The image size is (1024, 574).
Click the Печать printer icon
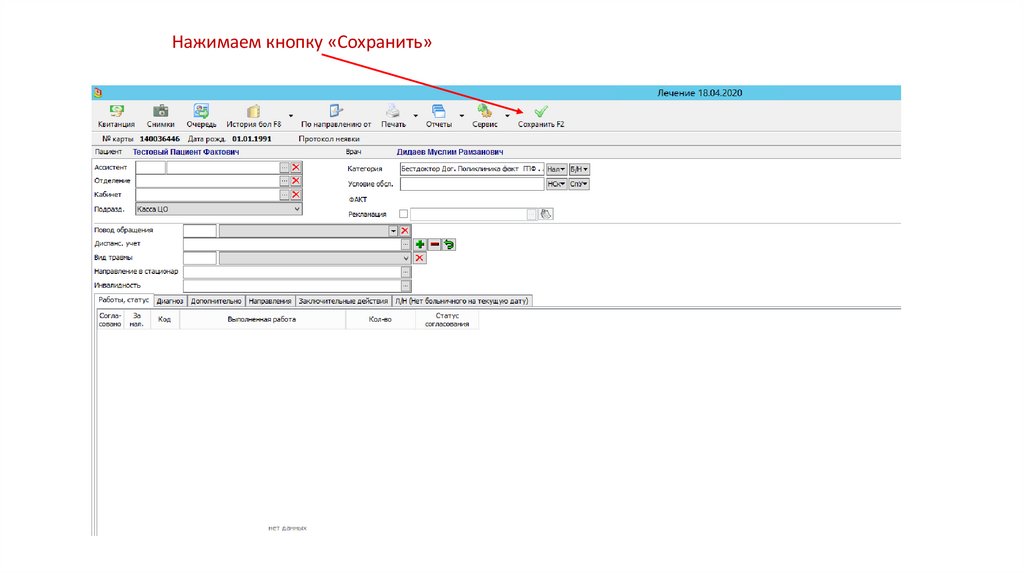click(392, 111)
